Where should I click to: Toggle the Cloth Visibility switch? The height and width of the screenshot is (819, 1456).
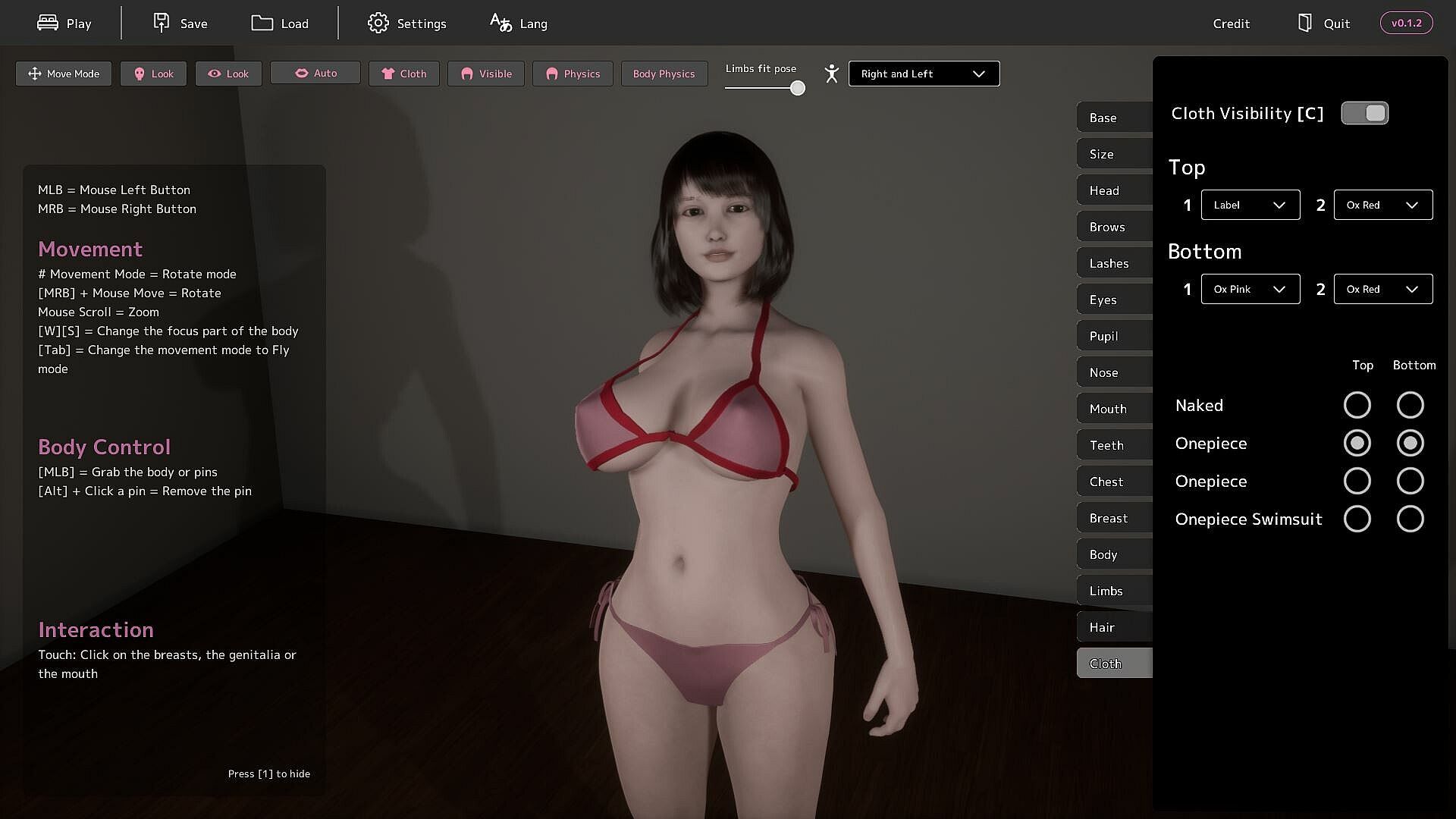1364,113
